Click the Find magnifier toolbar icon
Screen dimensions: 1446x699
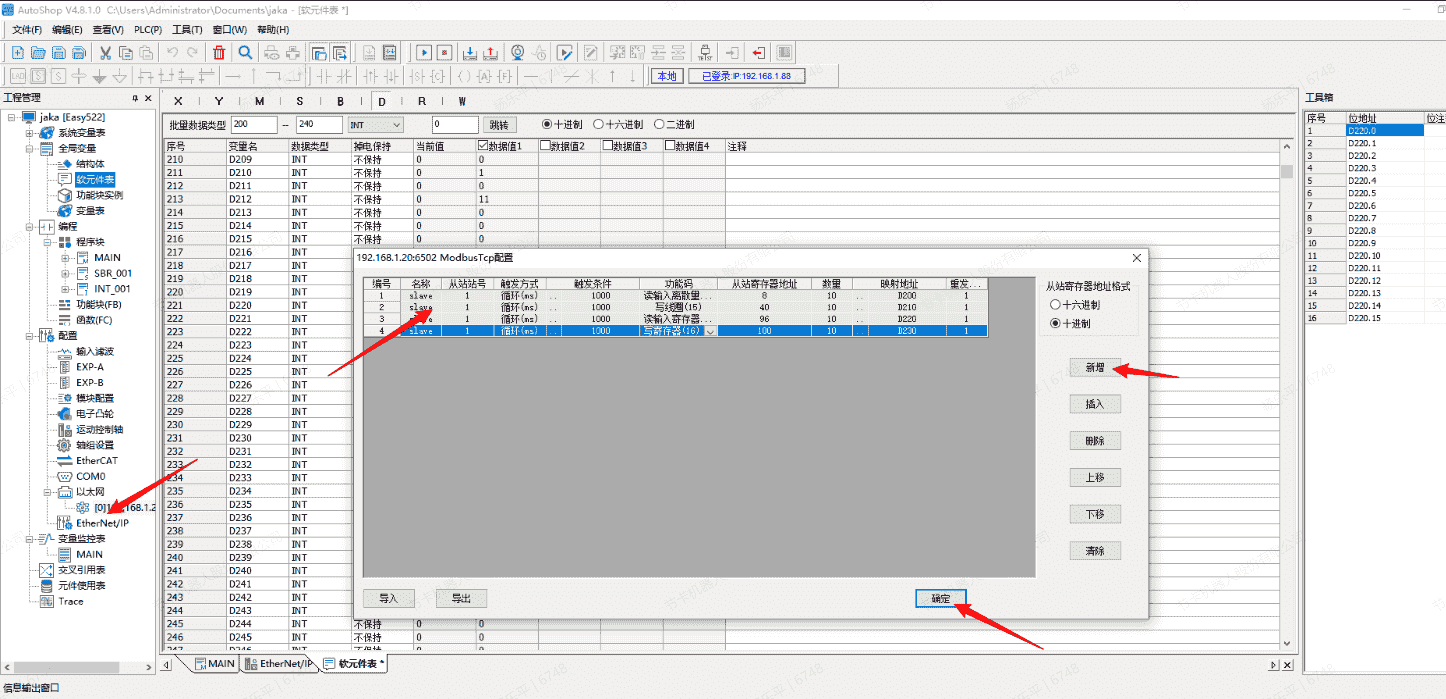[245, 52]
